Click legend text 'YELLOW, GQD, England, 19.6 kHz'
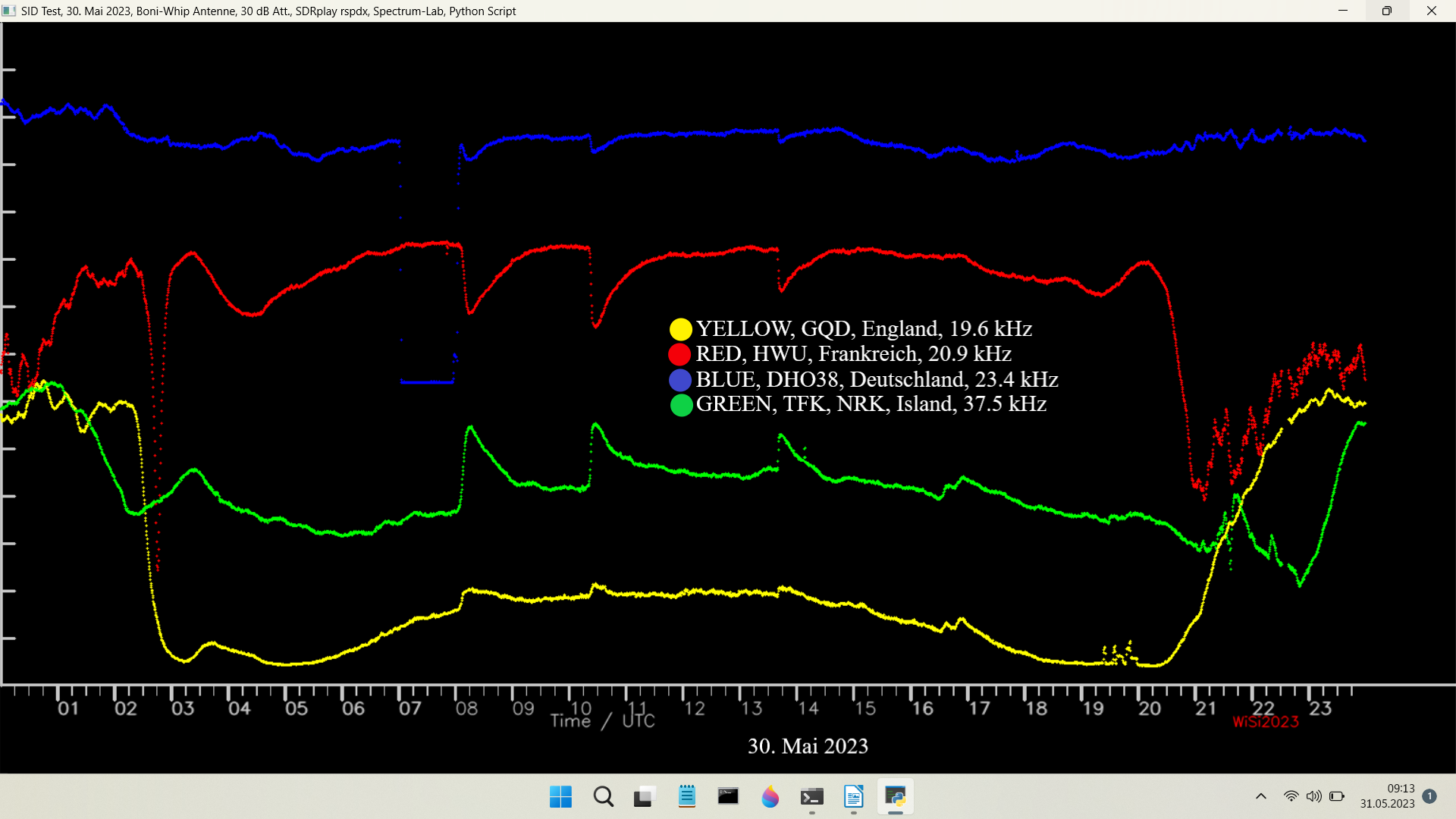The height and width of the screenshot is (819, 1456). tap(864, 328)
